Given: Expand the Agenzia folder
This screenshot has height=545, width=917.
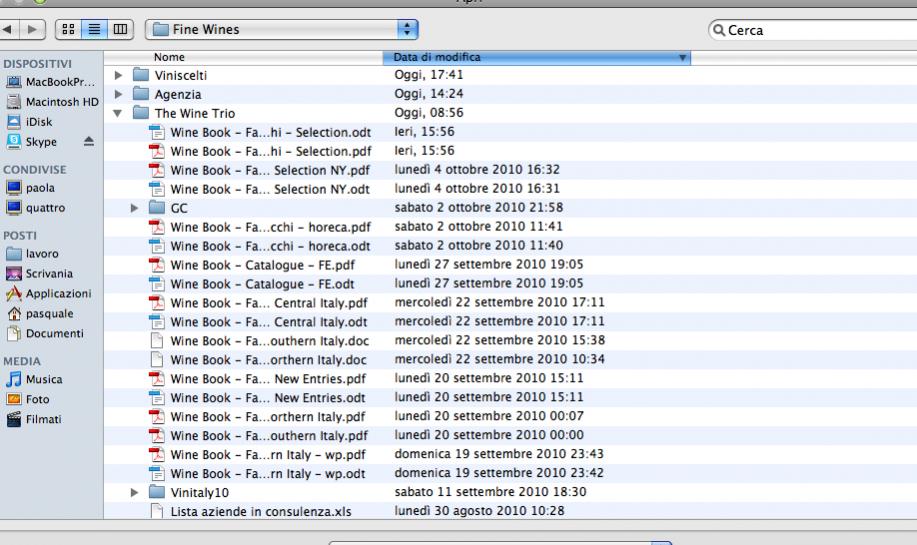Looking at the screenshot, I should pyautogui.click(x=118, y=94).
